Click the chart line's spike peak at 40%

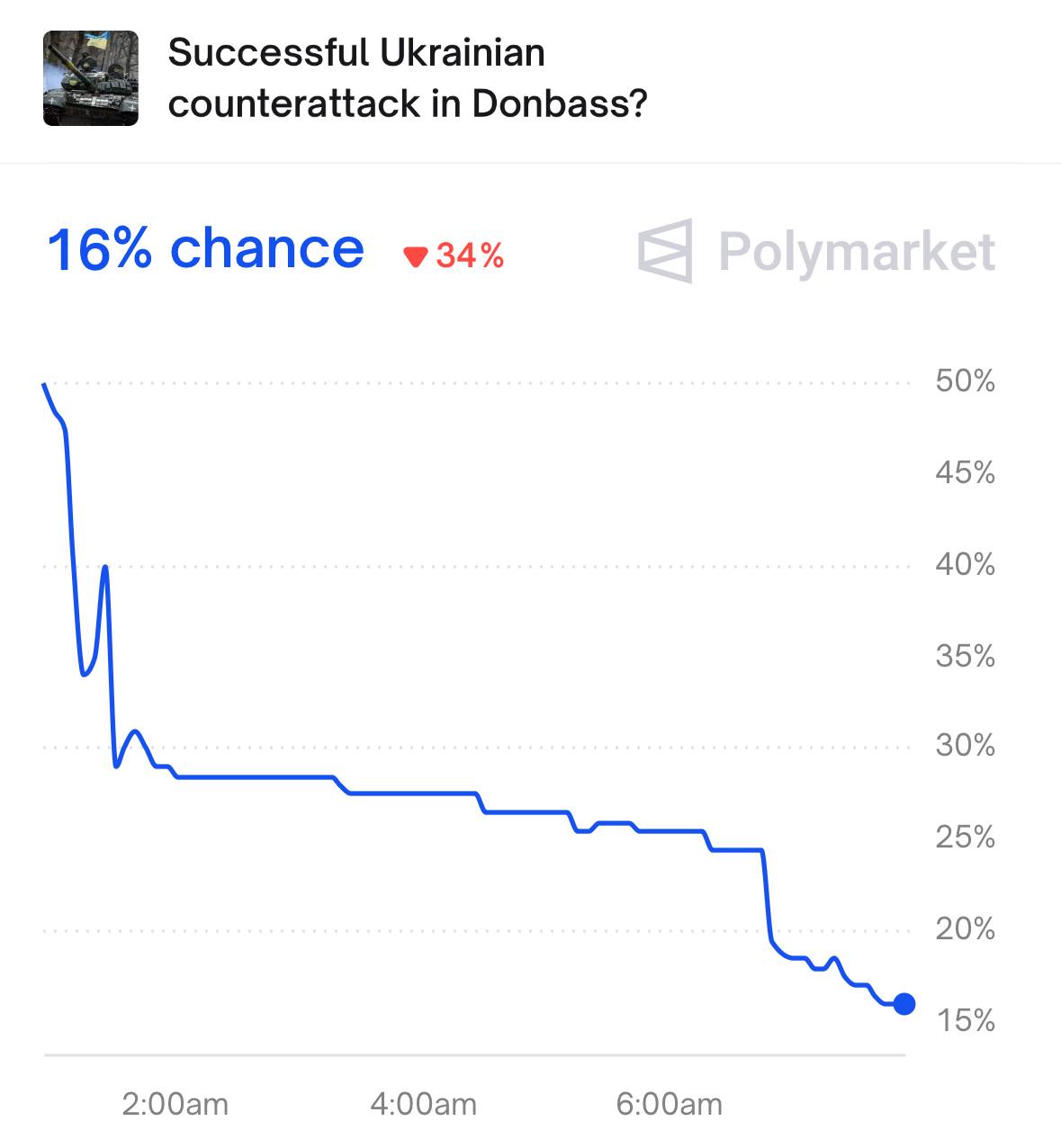(x=106, y=567)
